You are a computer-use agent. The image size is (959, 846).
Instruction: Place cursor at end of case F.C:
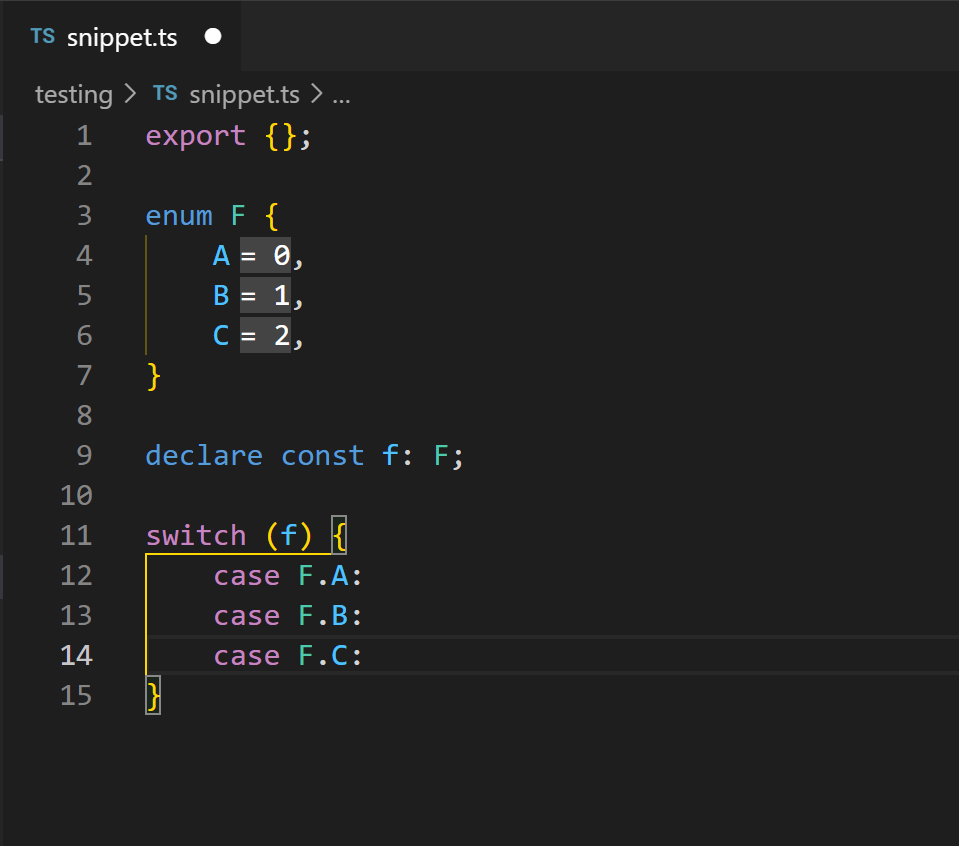click(363, 656)
